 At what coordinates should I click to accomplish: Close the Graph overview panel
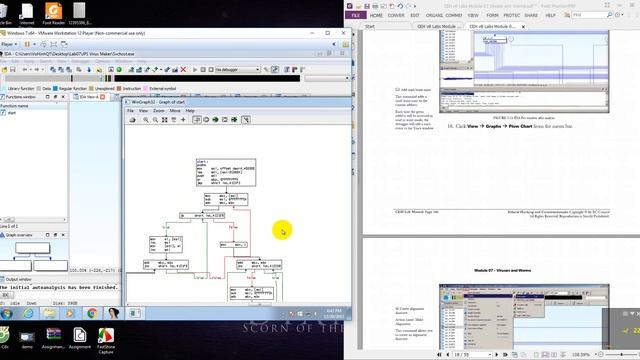(x=63, y=235)
